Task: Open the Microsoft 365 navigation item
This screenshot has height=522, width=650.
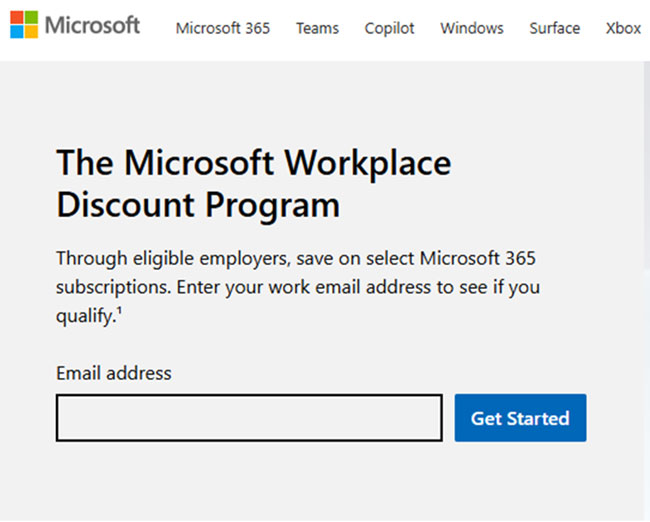Action: (222, 28)
